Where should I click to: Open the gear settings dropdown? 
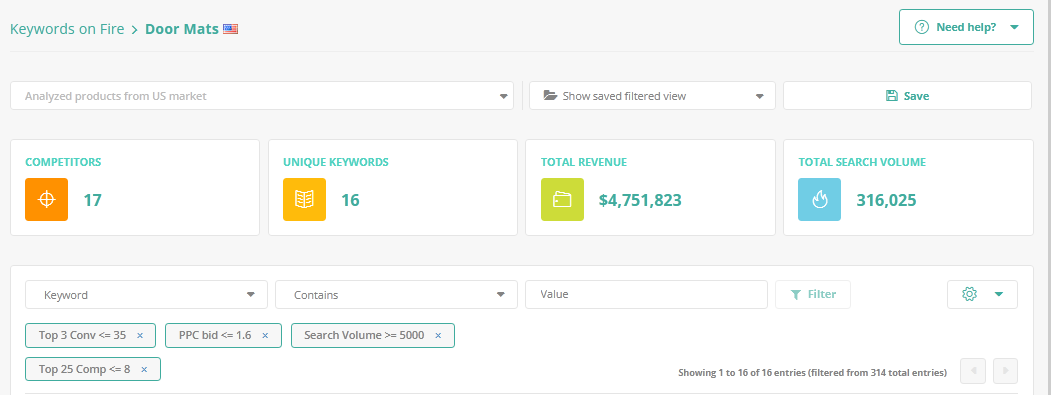coord(982,294)
